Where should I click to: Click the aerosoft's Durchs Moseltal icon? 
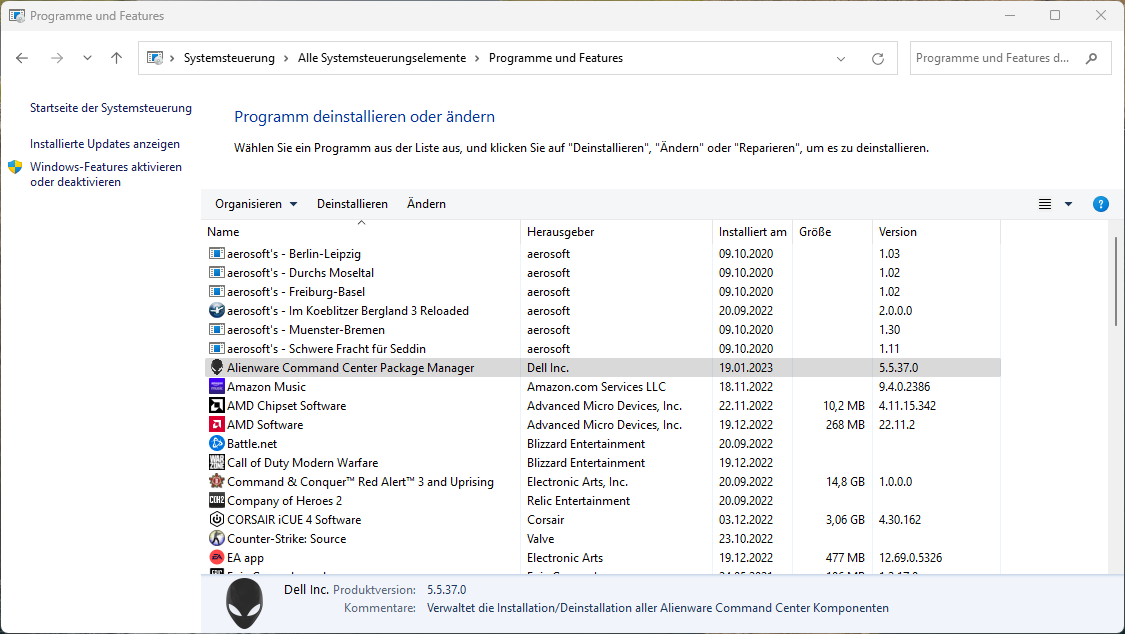click(x=216, y=273)
